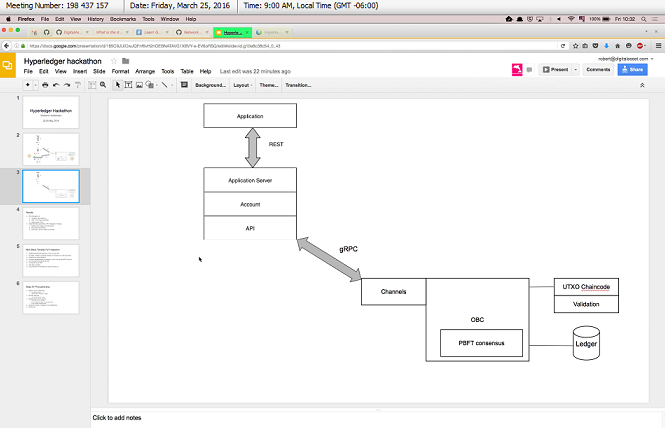665x428 pixels.
Task: Click the new slide plus button
Action: click(x=28, y=85)
